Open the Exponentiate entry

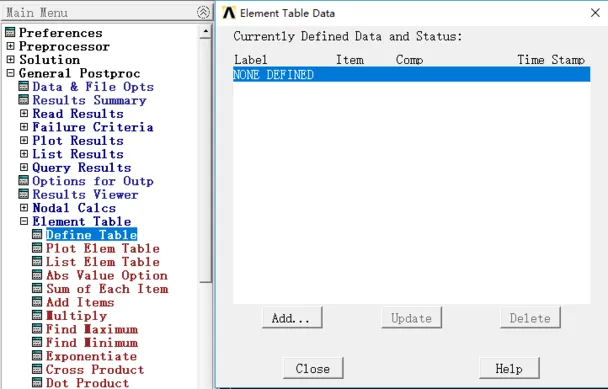pos(92,356)
